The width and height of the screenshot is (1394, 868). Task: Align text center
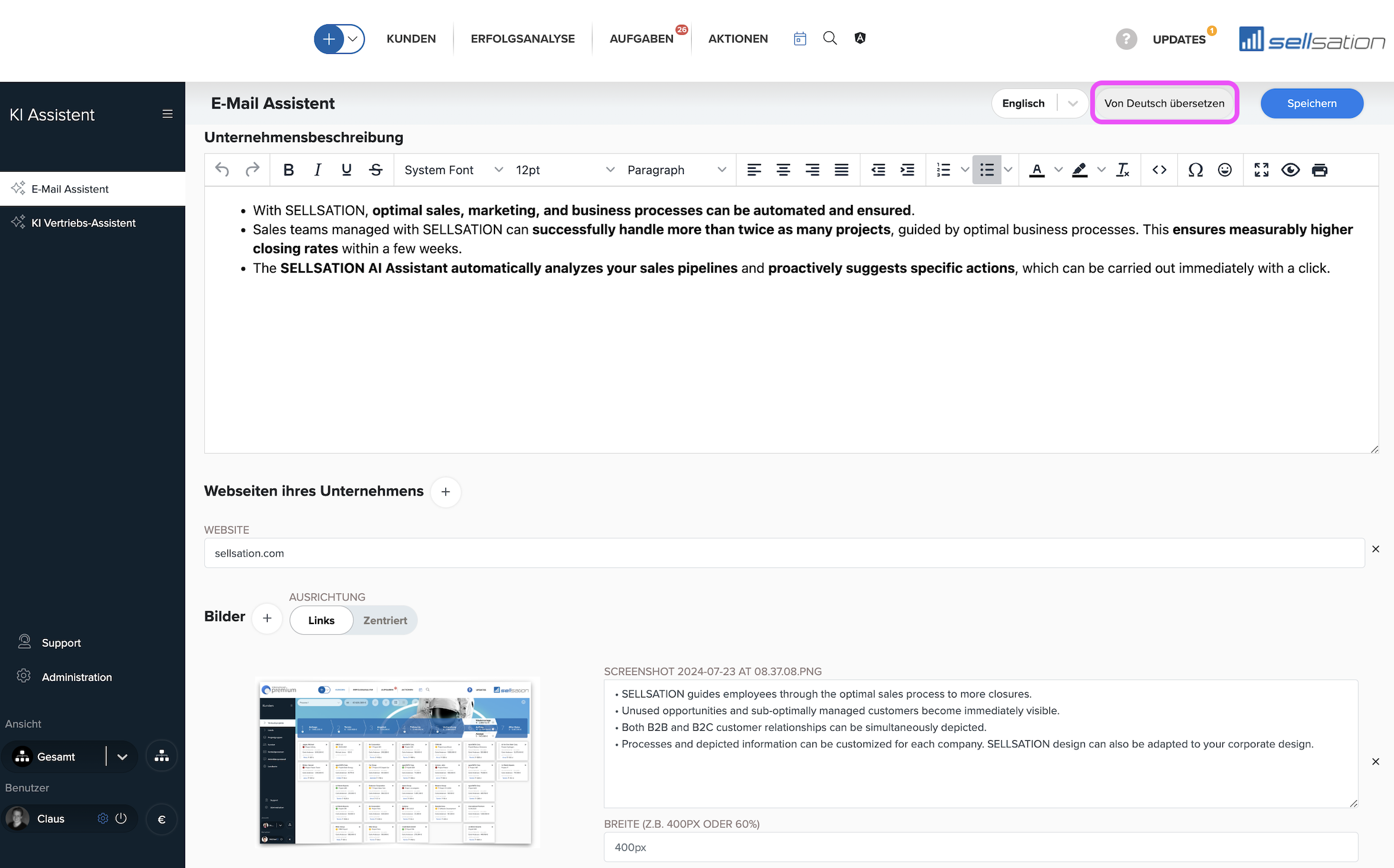tap(783, 170)
